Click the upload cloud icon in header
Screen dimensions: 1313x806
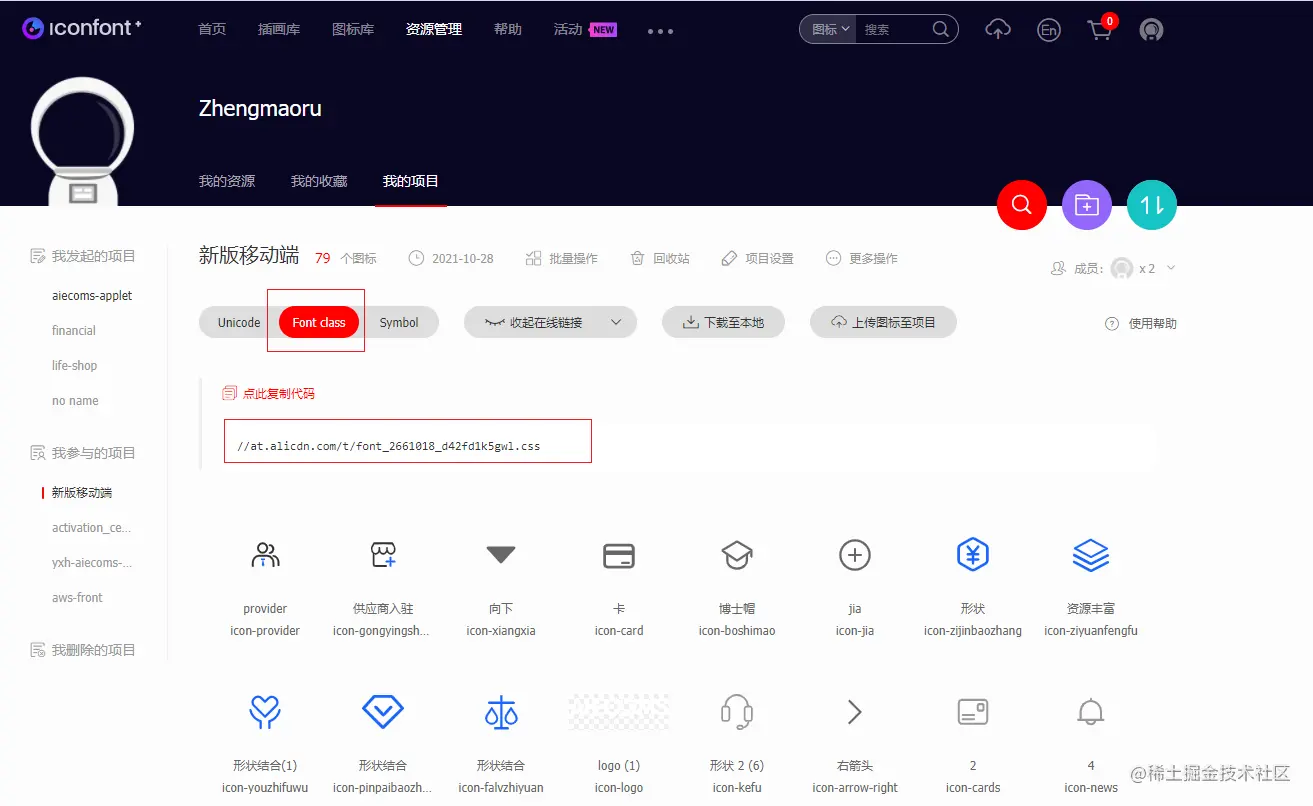[x=998, y=30]
